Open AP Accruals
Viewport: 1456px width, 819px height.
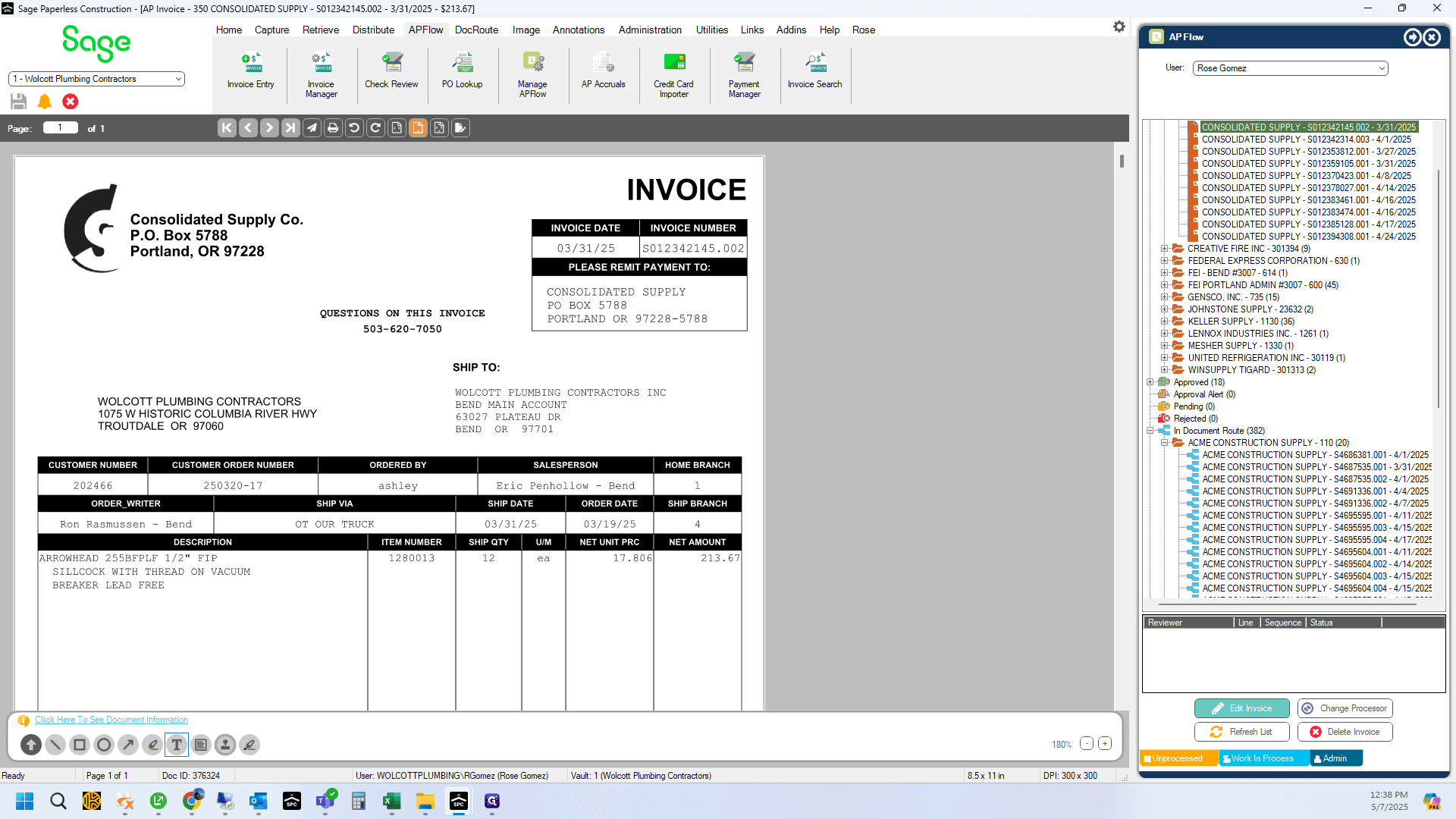click(x=603, y=71)
